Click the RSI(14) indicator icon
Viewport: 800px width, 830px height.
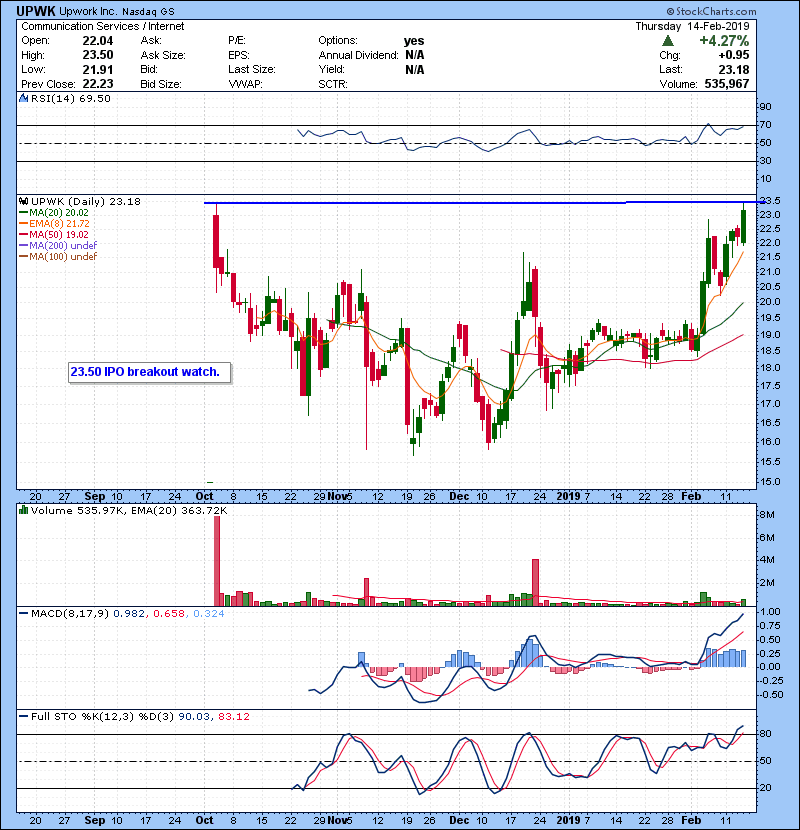(x=23, y=98)
